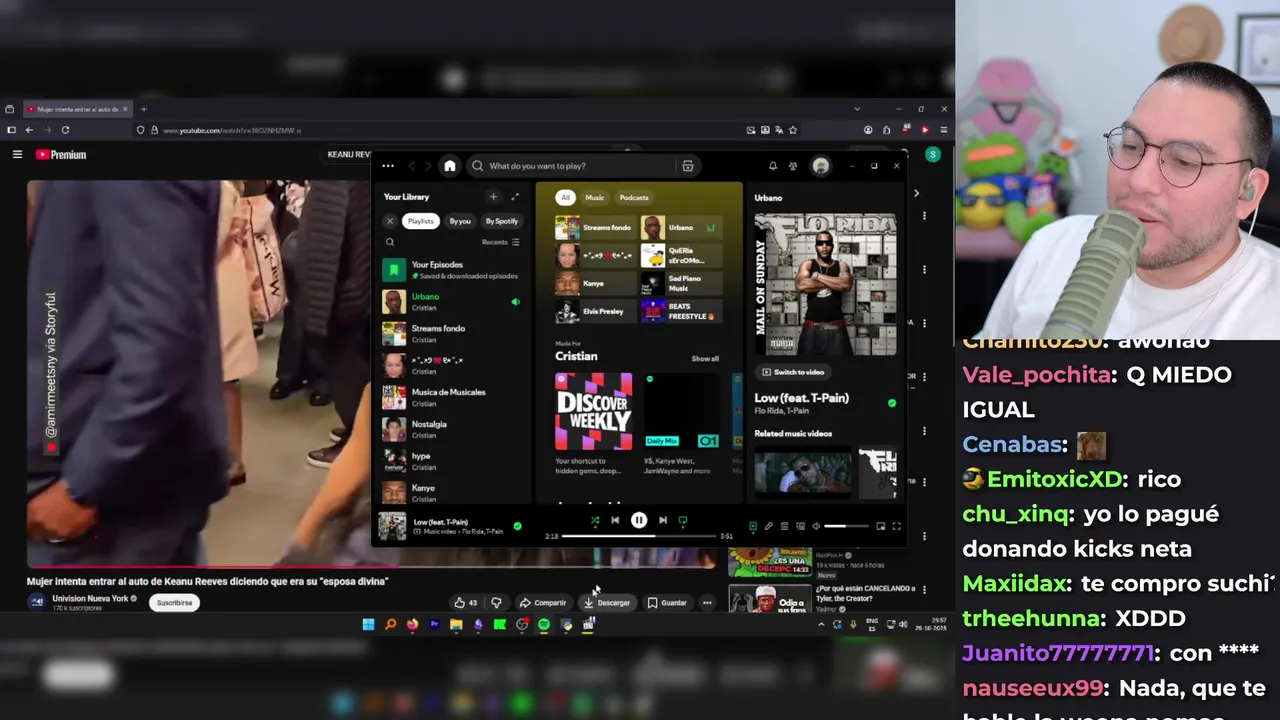Click Guardar button under video

tap(667, 603)
